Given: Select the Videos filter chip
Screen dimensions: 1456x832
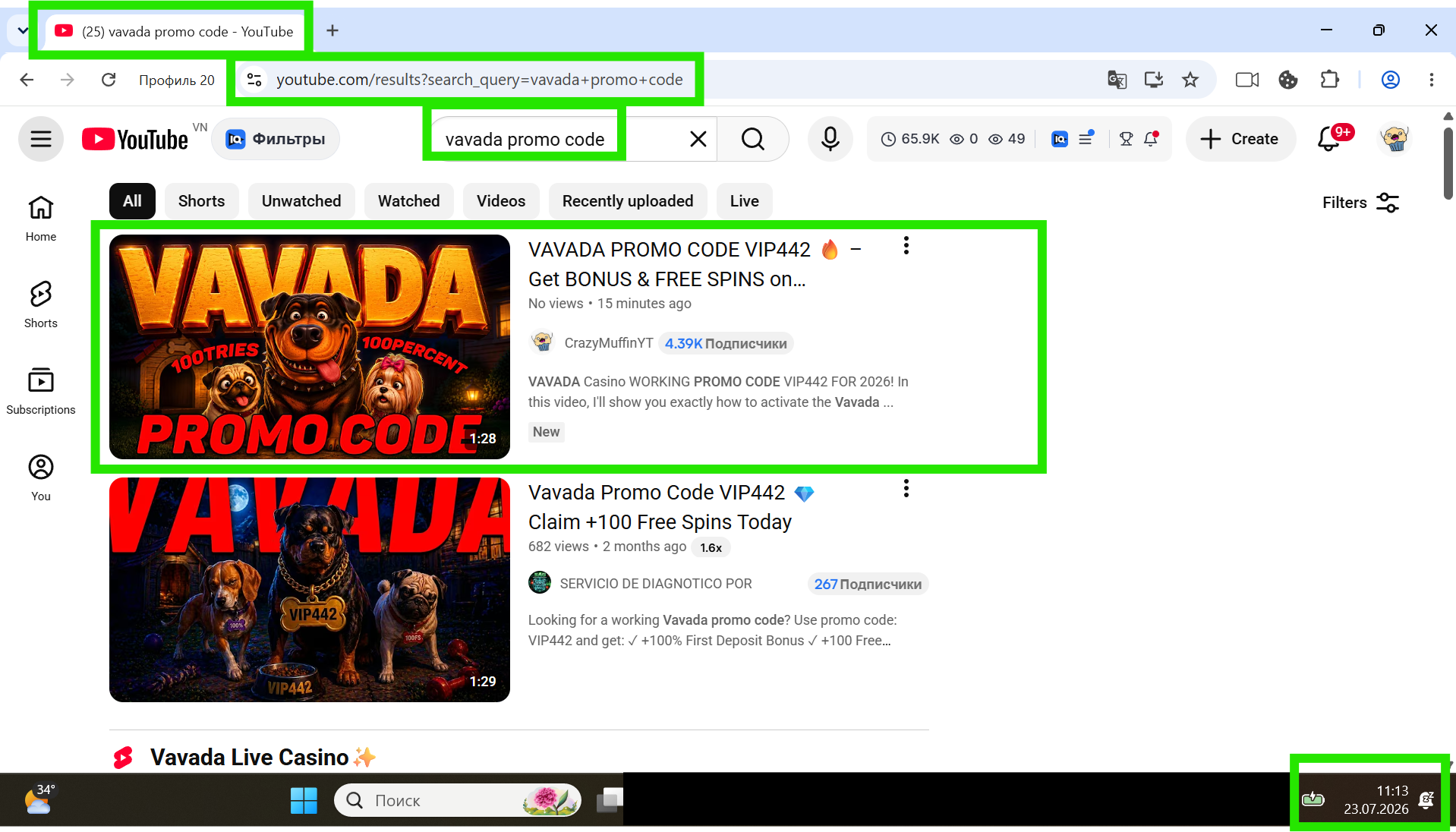Looking at the screenshot, I should 501,201.
